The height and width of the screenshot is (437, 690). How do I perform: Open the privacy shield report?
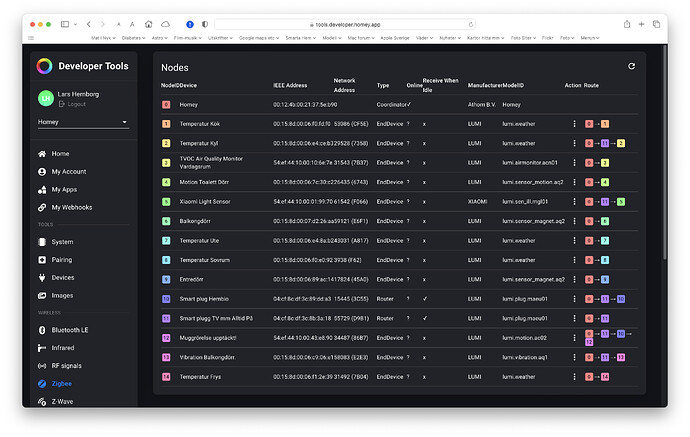pyautogui.click(x=205, y=24)
